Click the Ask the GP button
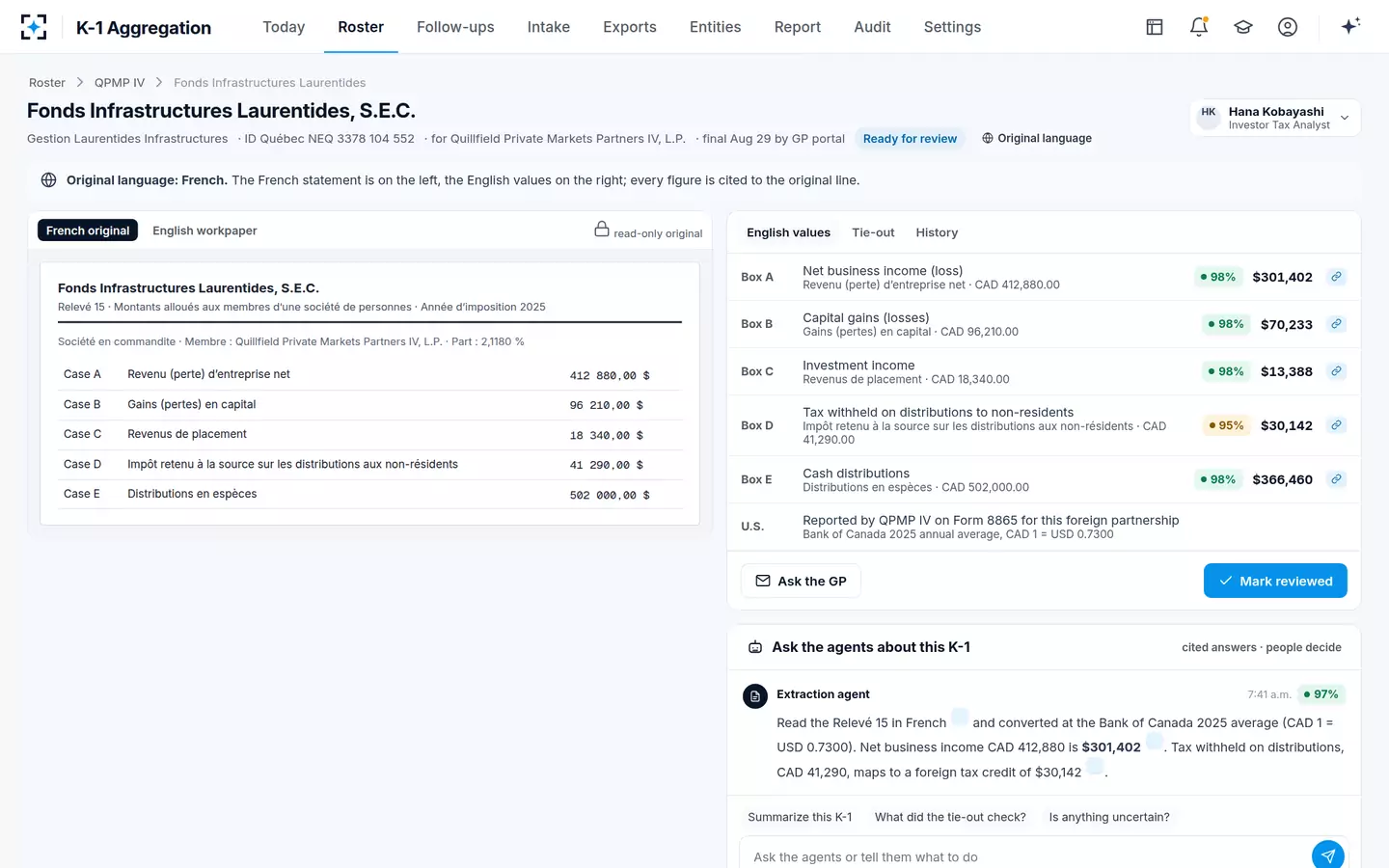Image resolution: width=1389 pixels, height=868 pixels. pyautogui.click(x=801, y=581)
